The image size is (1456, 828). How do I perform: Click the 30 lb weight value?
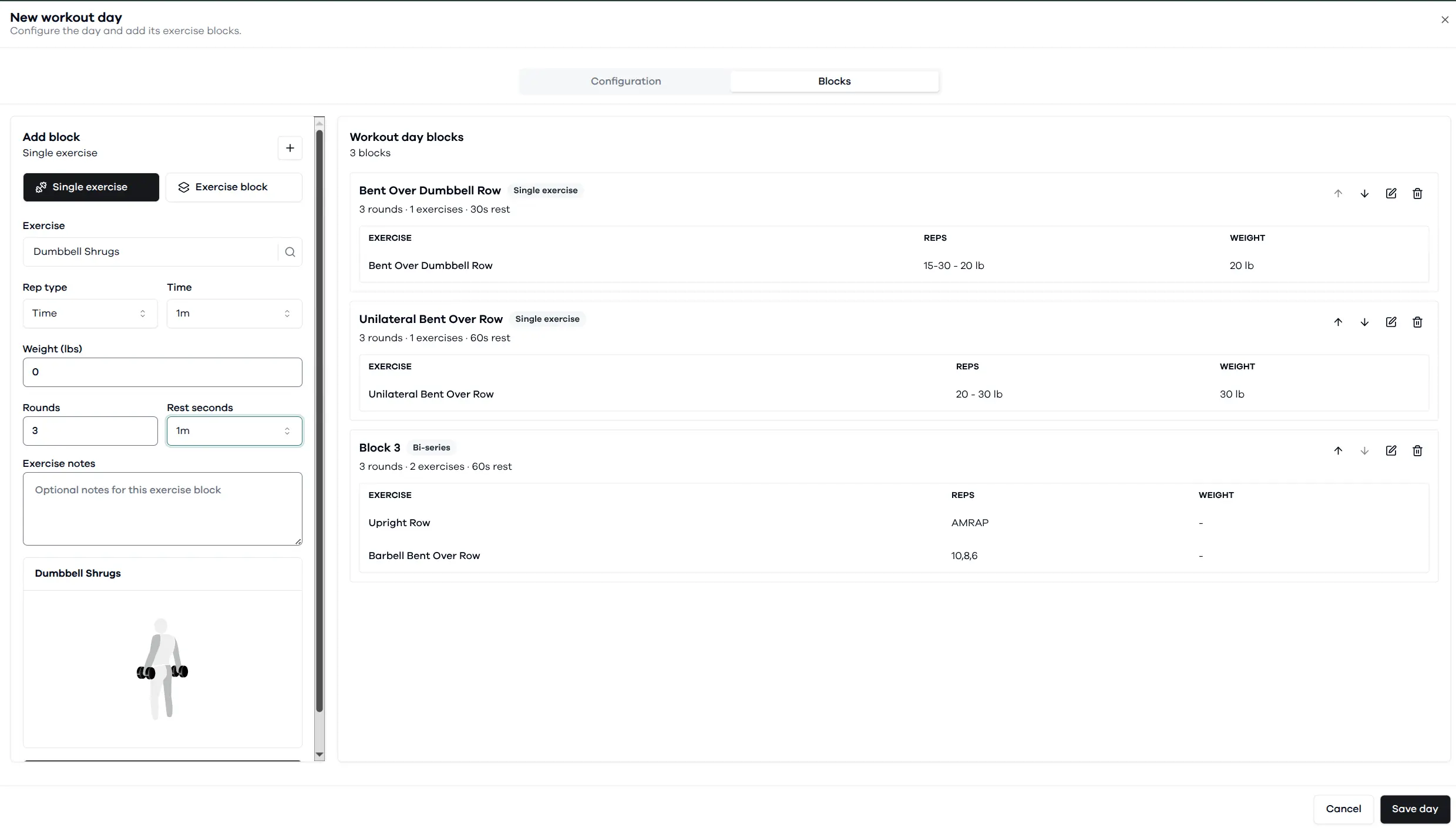pos(1232,395)
